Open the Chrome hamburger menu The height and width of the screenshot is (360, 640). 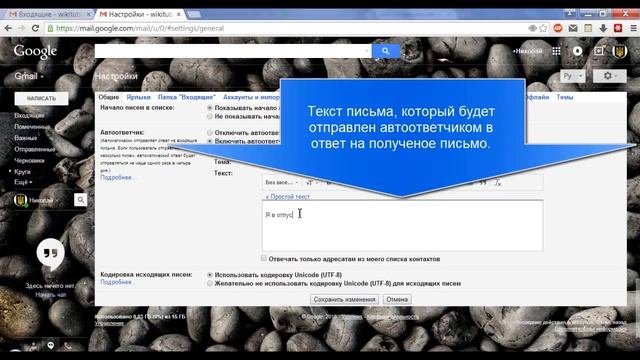pyautogui.click(x=633, y=28)
